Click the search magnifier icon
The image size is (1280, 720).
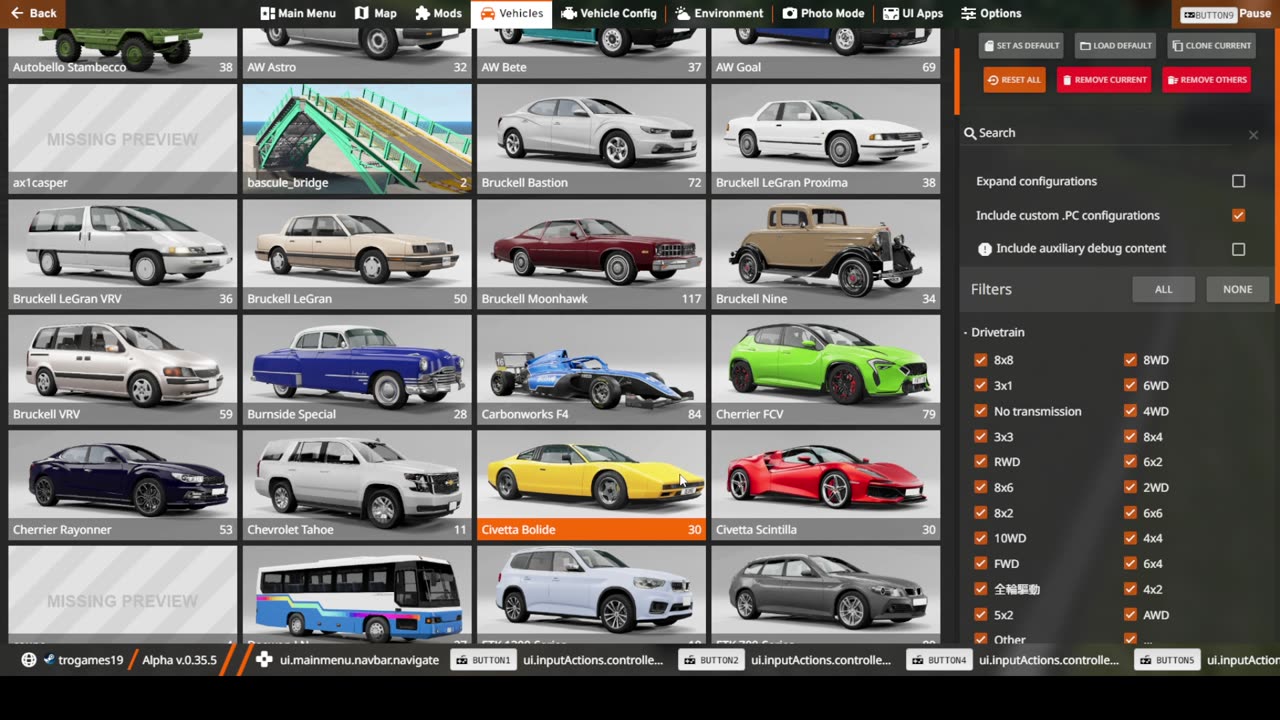[970, 133]
